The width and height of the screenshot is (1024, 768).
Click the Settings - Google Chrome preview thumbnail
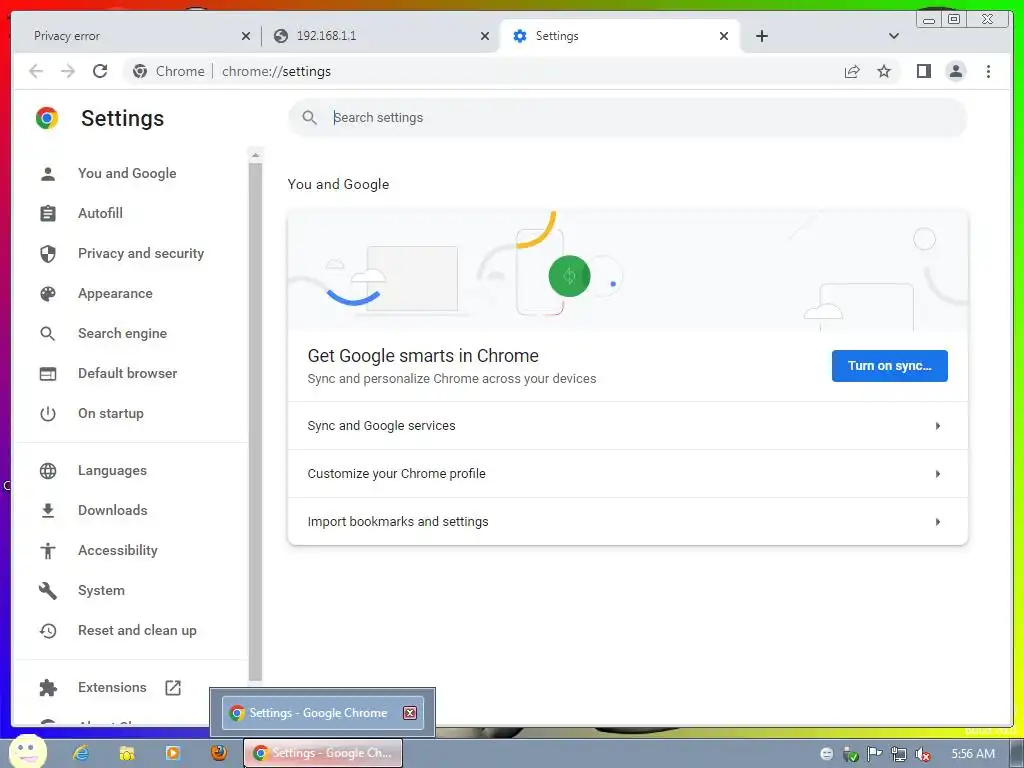pyautogui.click(x=323, y=712)
